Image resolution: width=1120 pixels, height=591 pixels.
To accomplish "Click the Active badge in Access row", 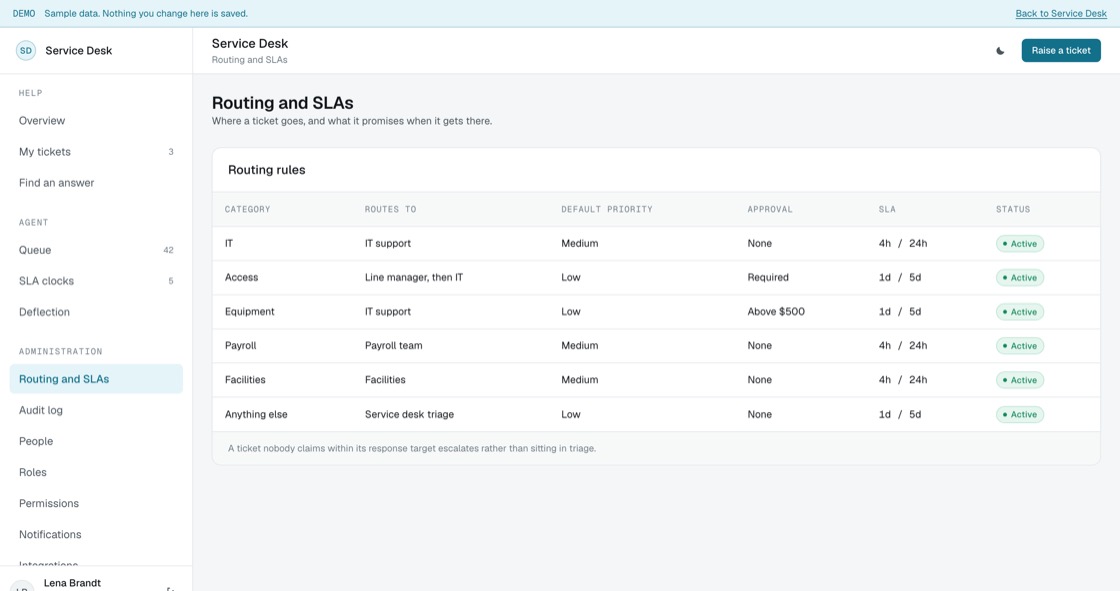I will point(1020,278).
